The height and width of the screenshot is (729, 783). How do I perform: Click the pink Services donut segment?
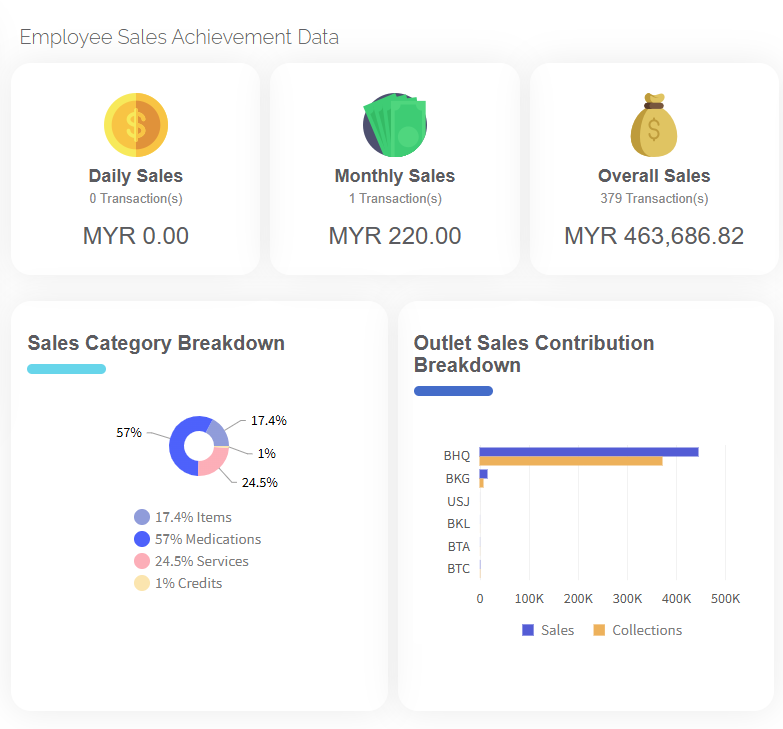click(212, 464)
